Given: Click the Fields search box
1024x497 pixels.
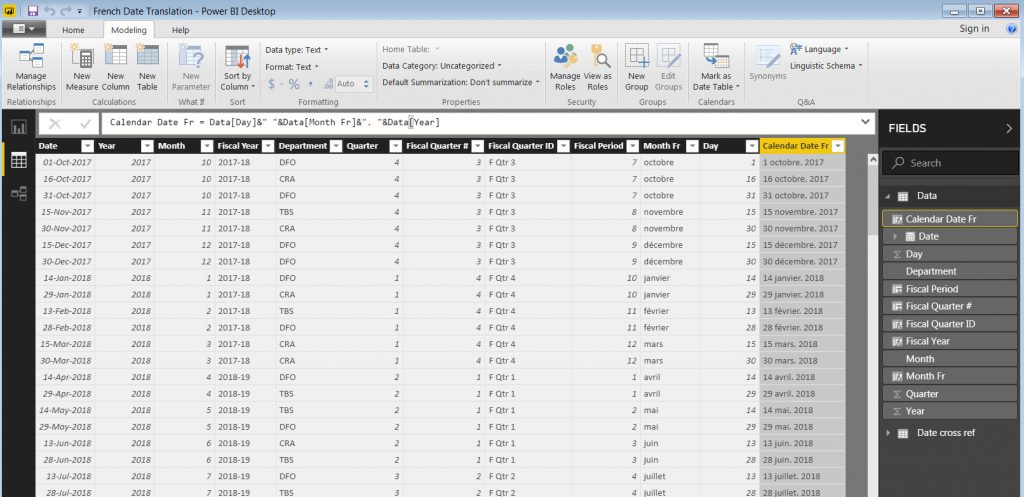Looking at the screenshot, I should 950,163.
